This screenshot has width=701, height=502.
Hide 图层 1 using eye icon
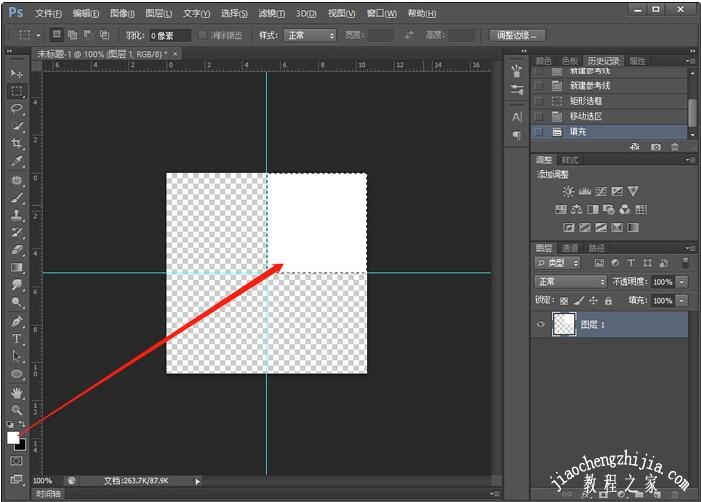pyautogui.click(x=540, y=324)
